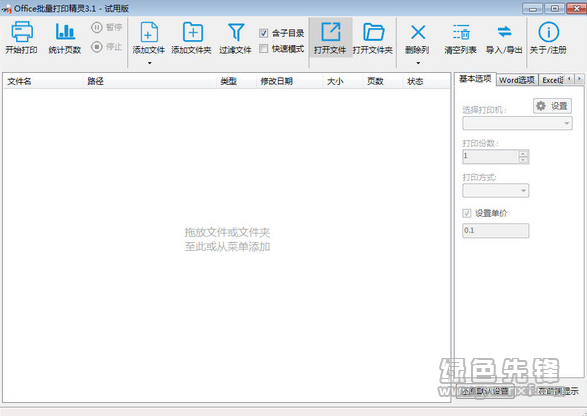Click the 设置 gear button
The image size is (587, 416).
click(552, 106)
